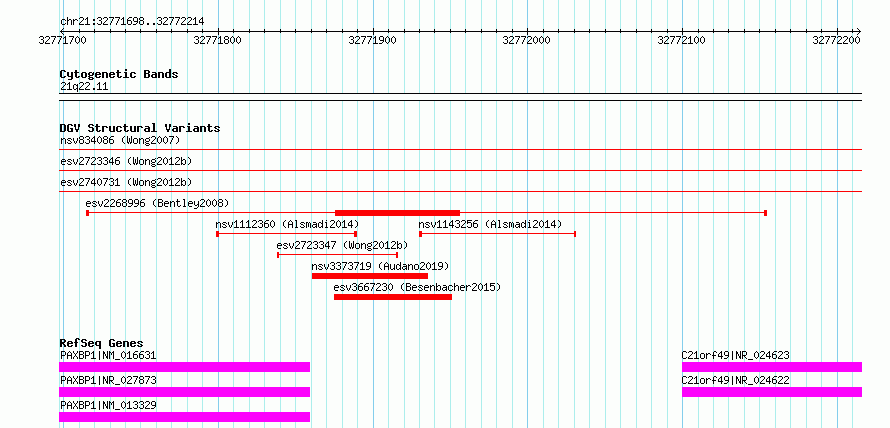Click the esv2723347 red span line
Viewport: 890px width, 428px height.
pos(338,255)
